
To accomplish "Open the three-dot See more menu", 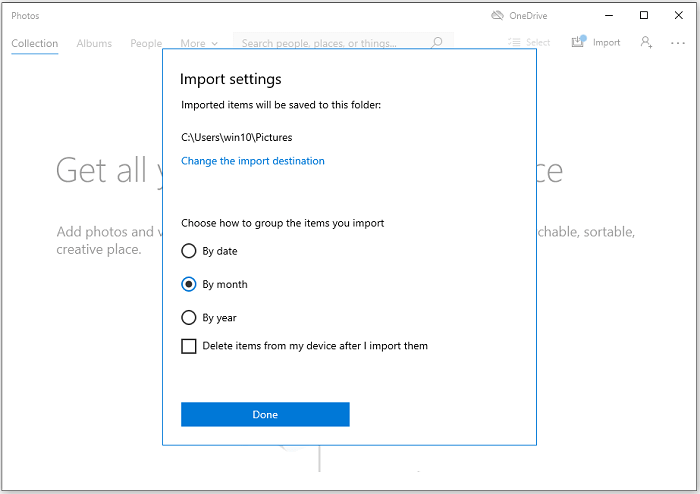I will click(680, 42).
